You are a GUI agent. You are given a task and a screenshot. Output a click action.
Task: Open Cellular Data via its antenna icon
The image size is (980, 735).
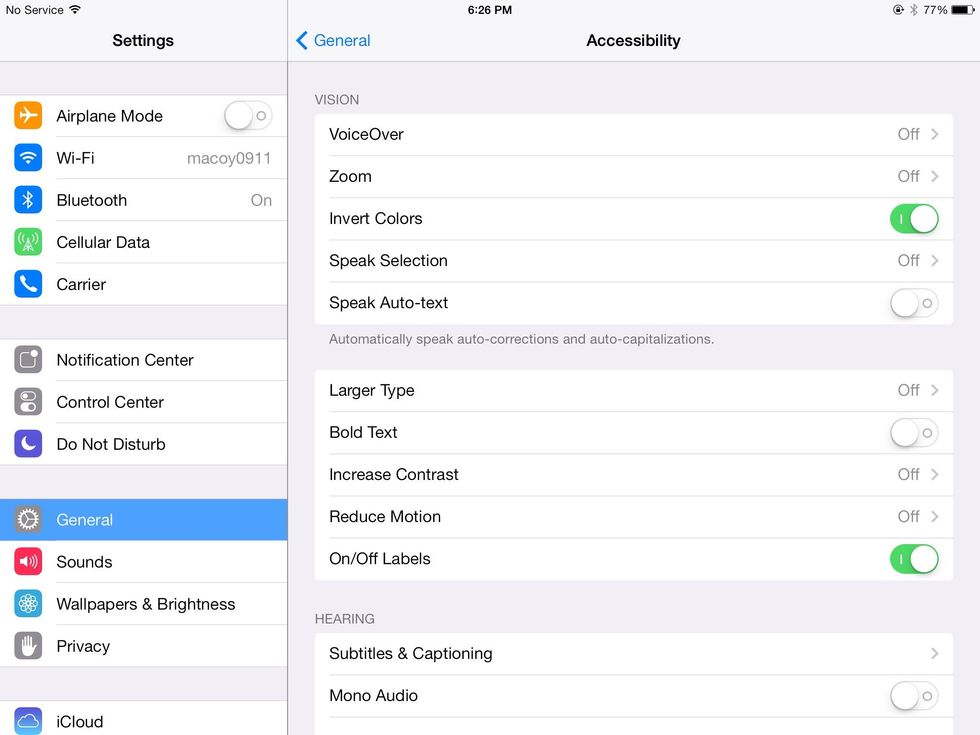27,241
